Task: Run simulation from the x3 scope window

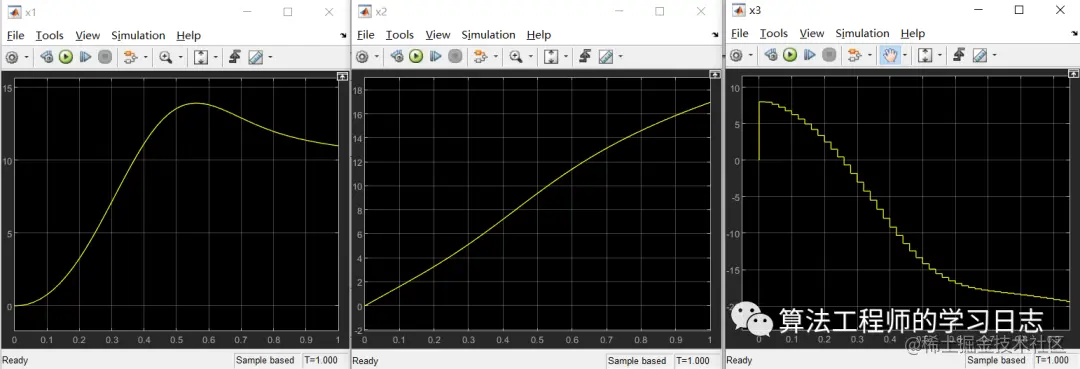Action: pos(789,55)
